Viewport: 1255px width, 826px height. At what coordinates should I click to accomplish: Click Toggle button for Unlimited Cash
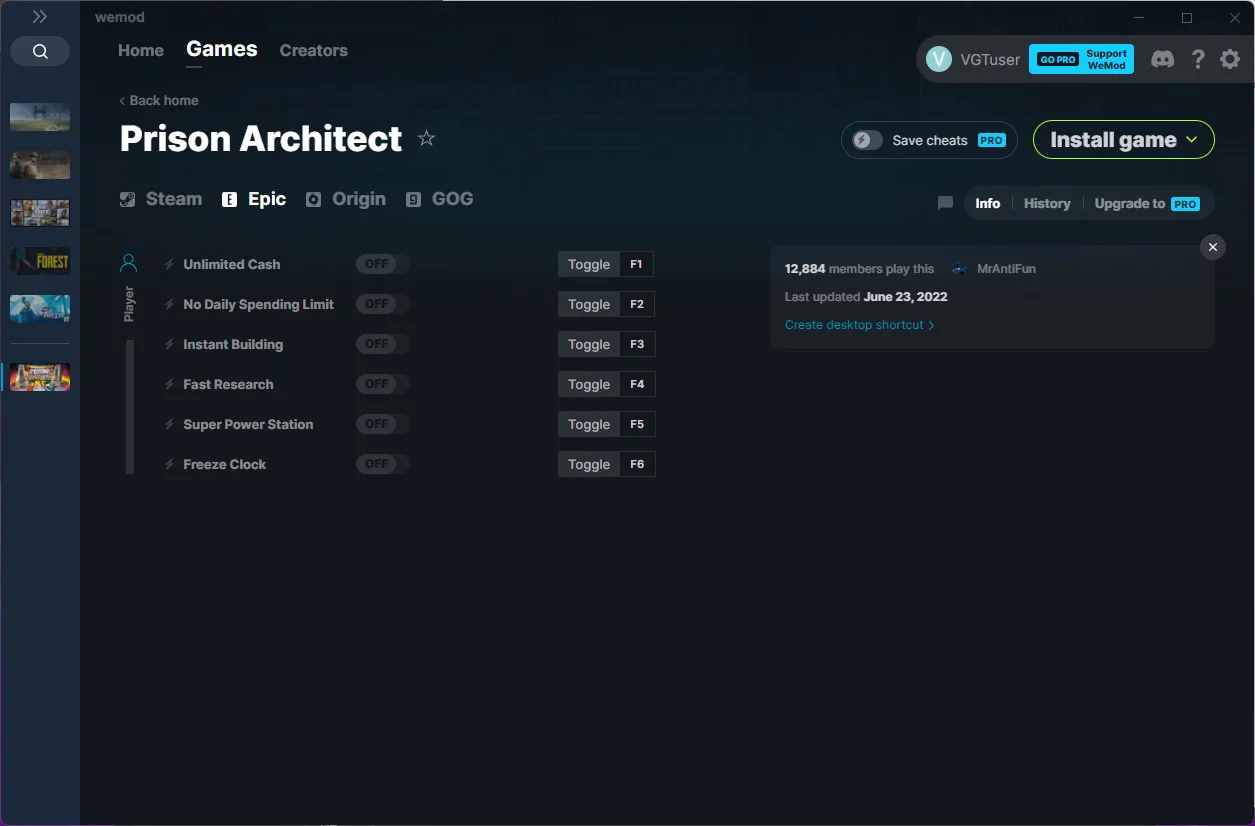pos(589,264)
